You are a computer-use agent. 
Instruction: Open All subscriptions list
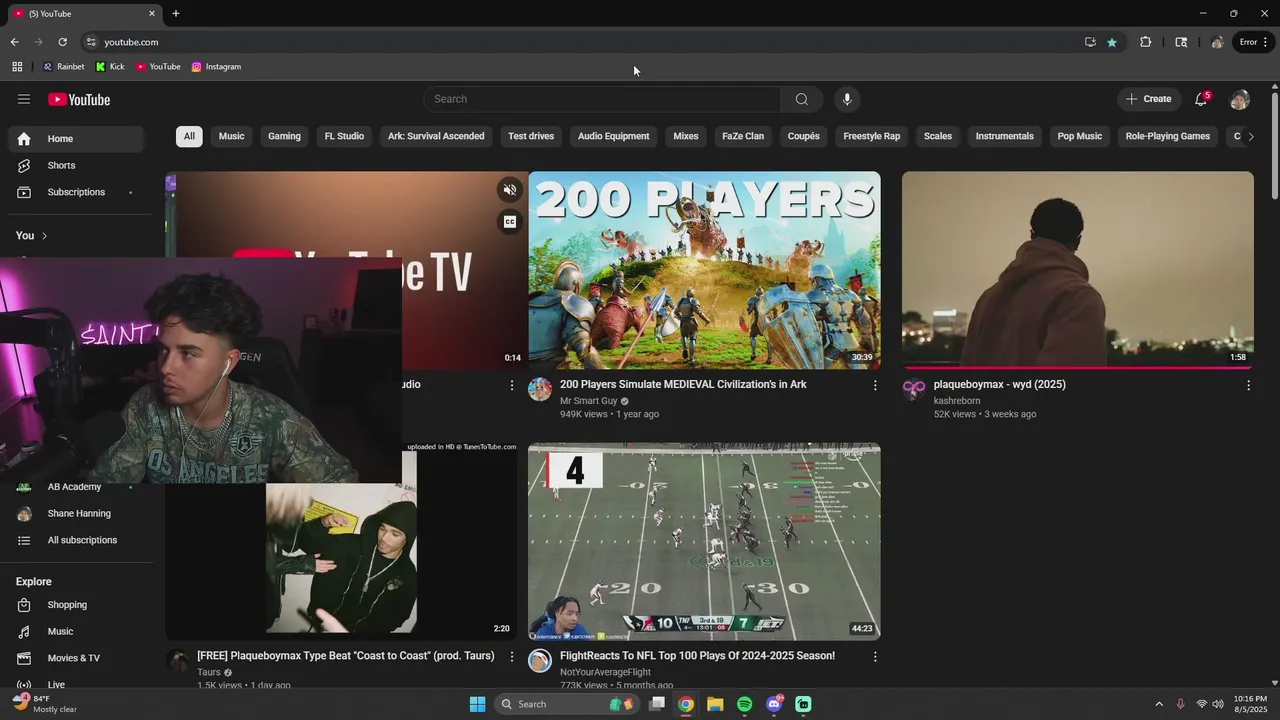(x=76, y=540)
